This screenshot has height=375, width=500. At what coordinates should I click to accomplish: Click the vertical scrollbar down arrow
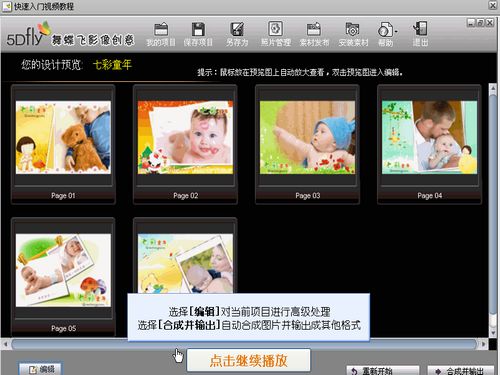click(x=493, y=332)
